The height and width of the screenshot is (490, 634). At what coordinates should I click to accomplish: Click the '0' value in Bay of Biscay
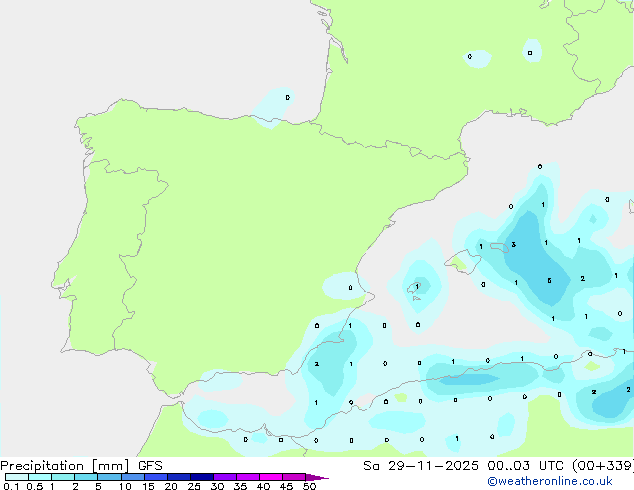coord(287,97)
